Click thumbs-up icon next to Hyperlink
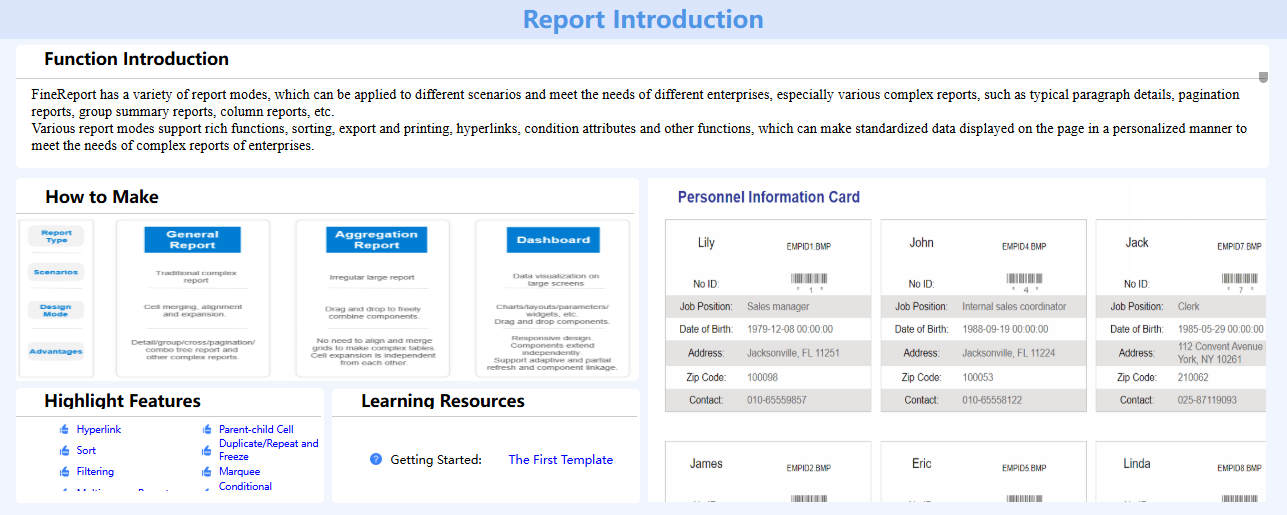This screenshot has height=515, width=1287. [64, 430]
